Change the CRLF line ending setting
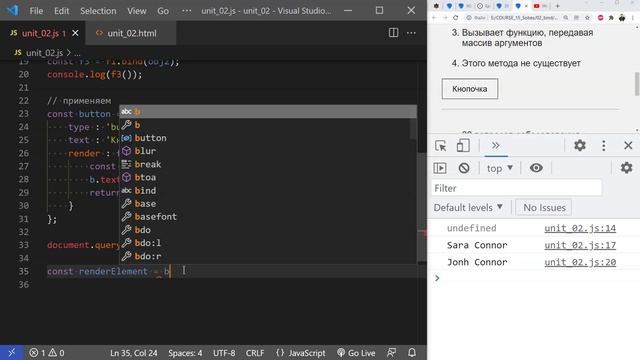The width and height of the screenshot is (640, 360). pos(255,353)
